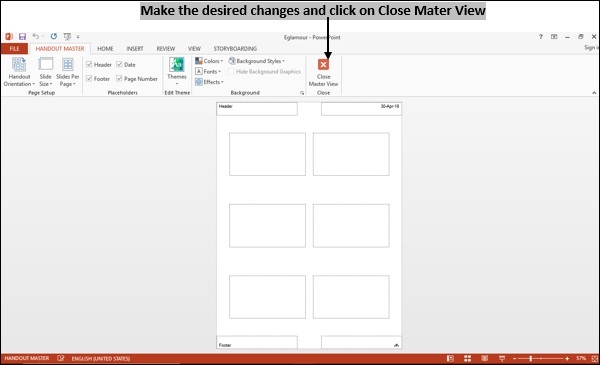Start Slide Show from status bar
Viewport: 600px width, 365px height.
click(502, 358)
